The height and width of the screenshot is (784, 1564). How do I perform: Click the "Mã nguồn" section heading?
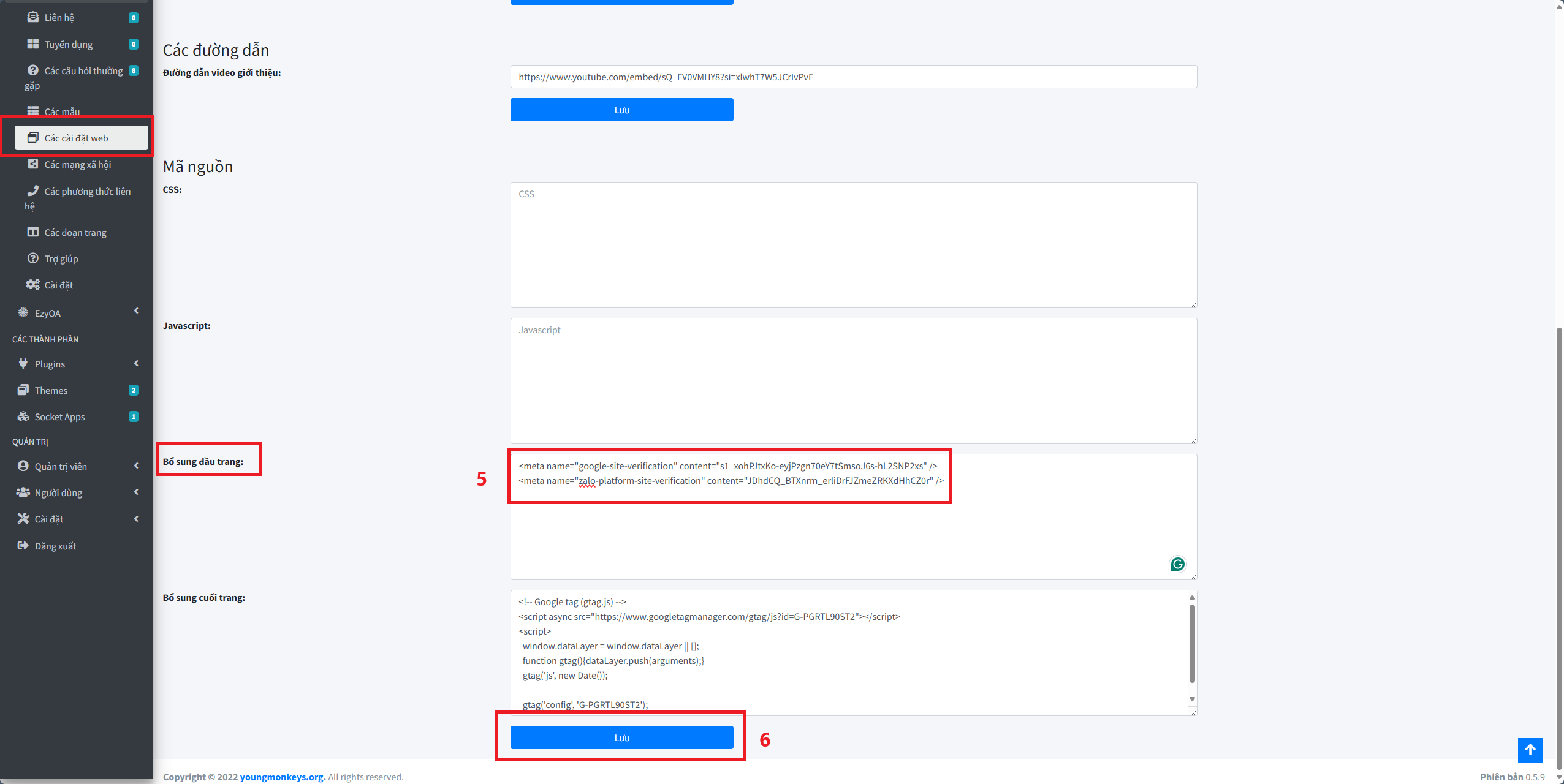point(198,167)
